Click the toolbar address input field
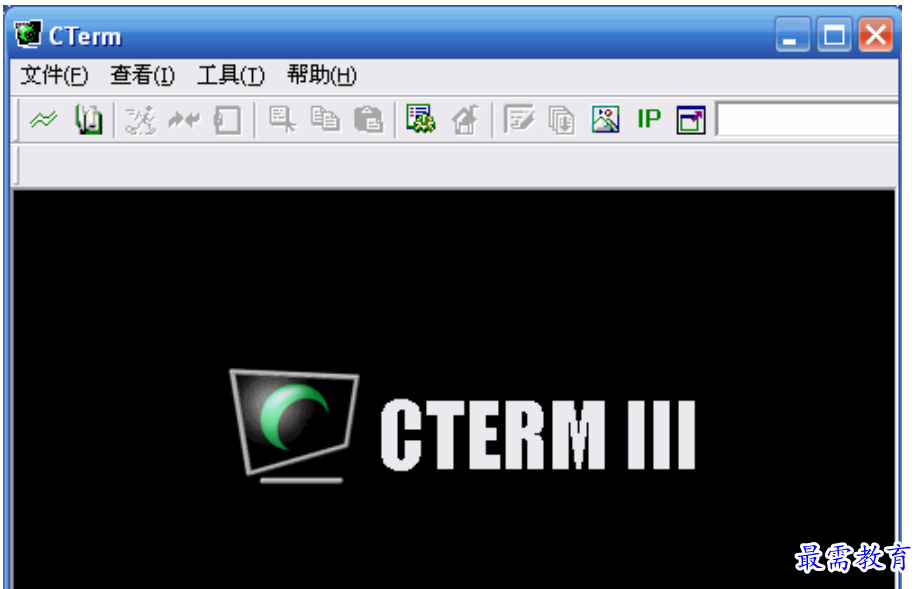Image resolution: width=919 pixels, height=589 pixels. (x=807, y=120)
